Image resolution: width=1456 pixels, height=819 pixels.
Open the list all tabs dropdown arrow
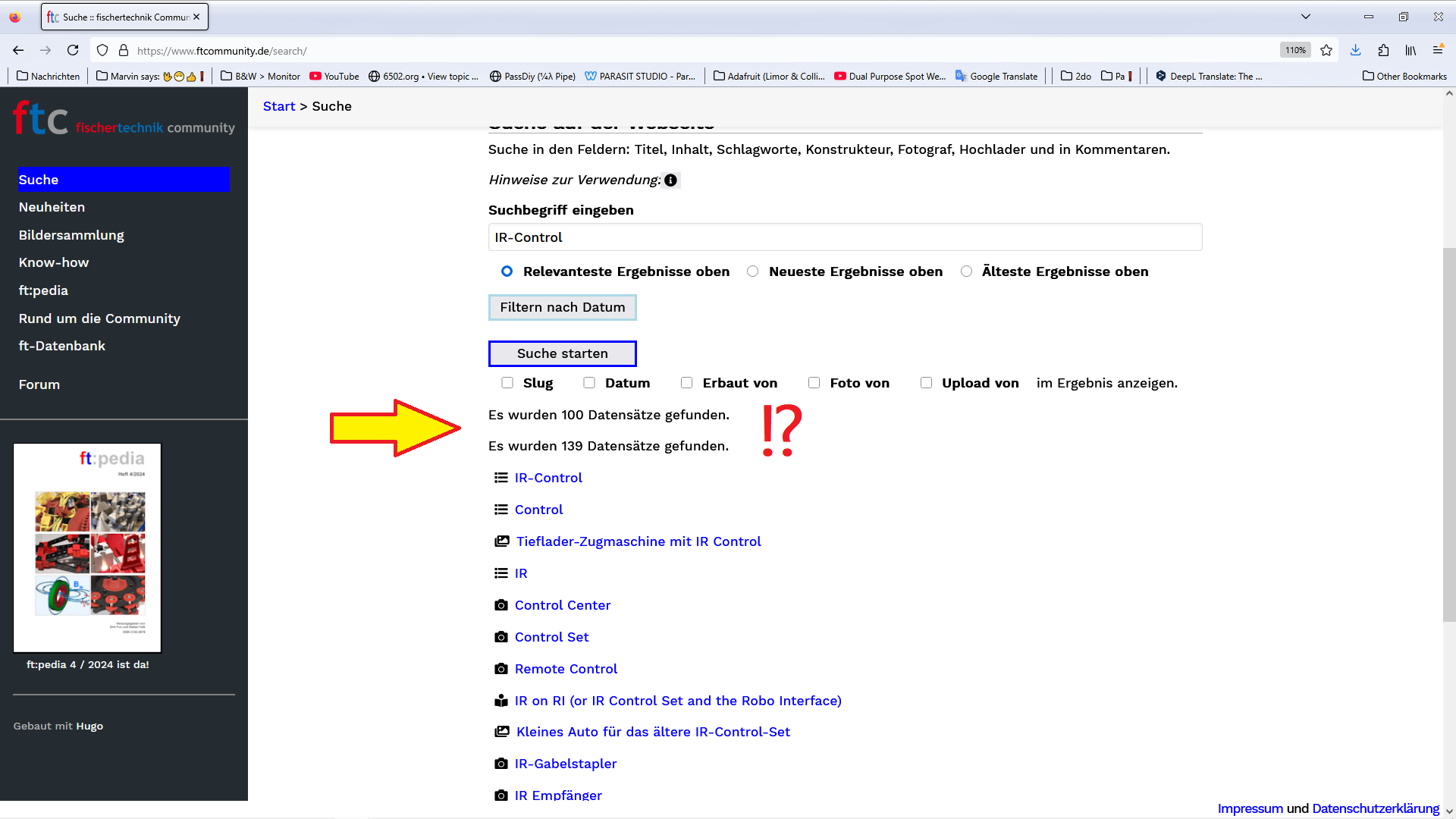click(x=1306, y=17)
